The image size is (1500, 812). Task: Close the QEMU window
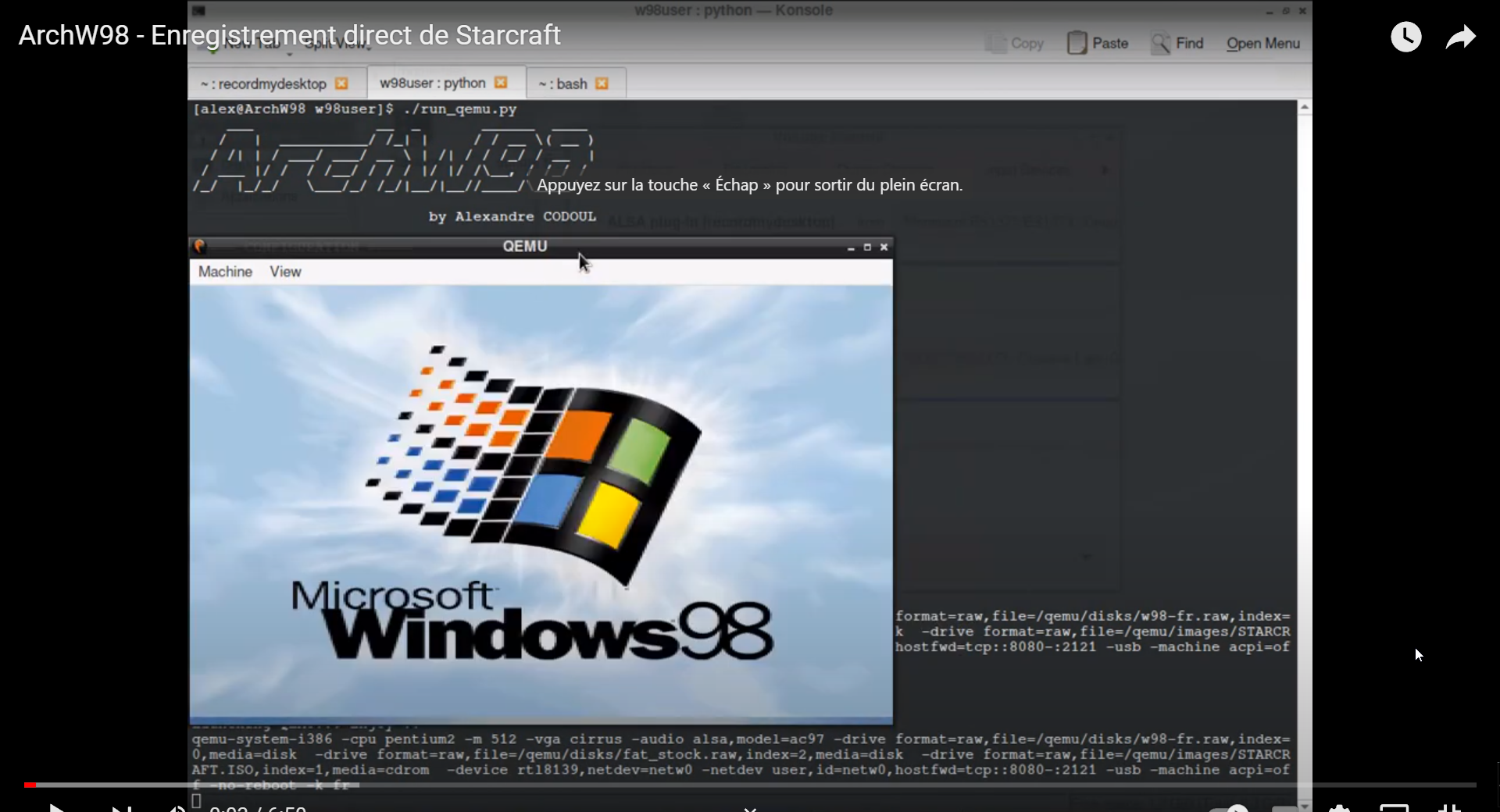(884, 248)
